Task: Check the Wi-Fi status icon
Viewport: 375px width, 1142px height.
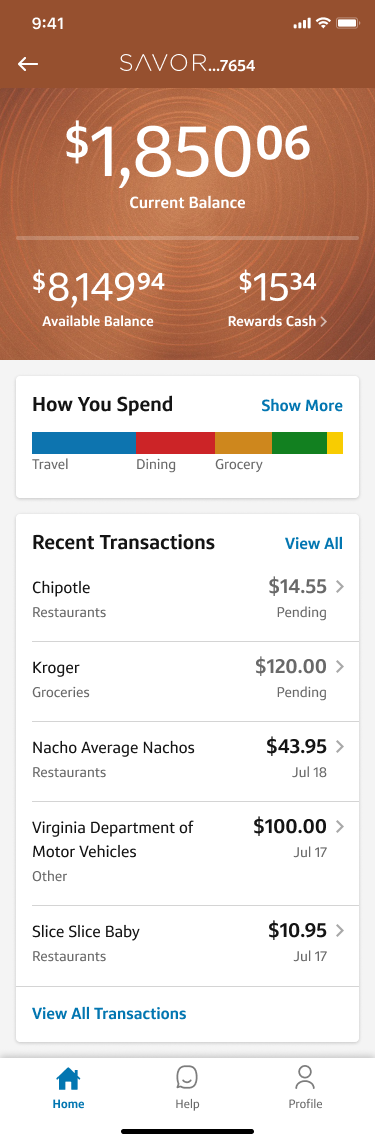Action: [323, 23]
